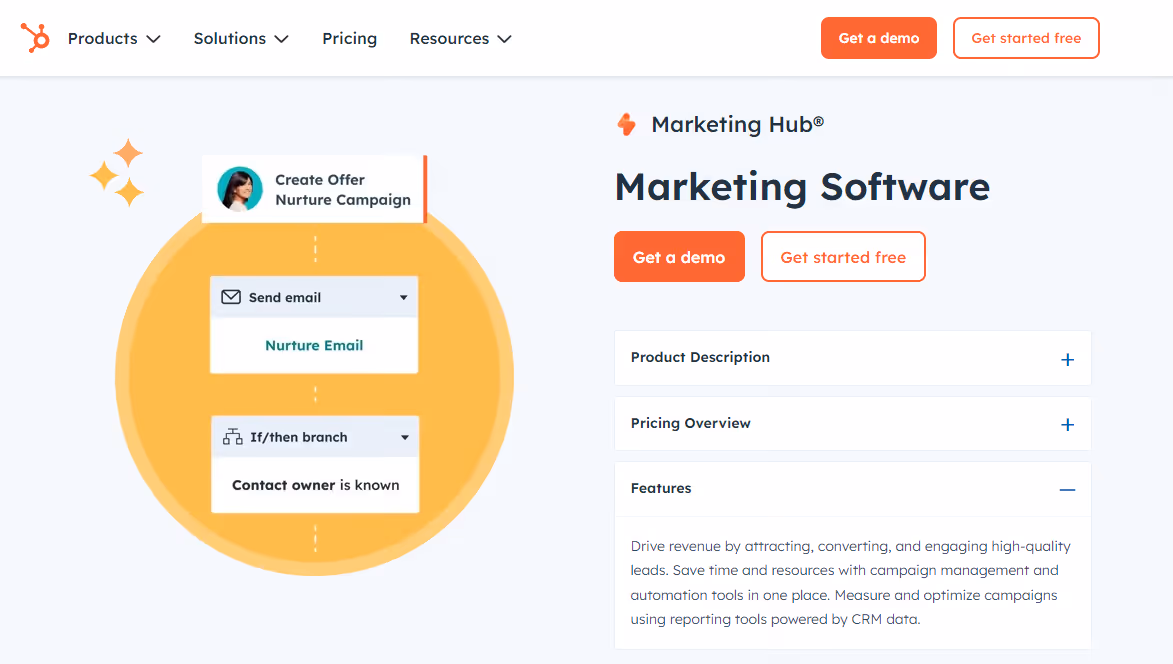The width and height of the screenshot is (1173, 664).
Task: Open the Solutions menu
Action: coord(241,38)
